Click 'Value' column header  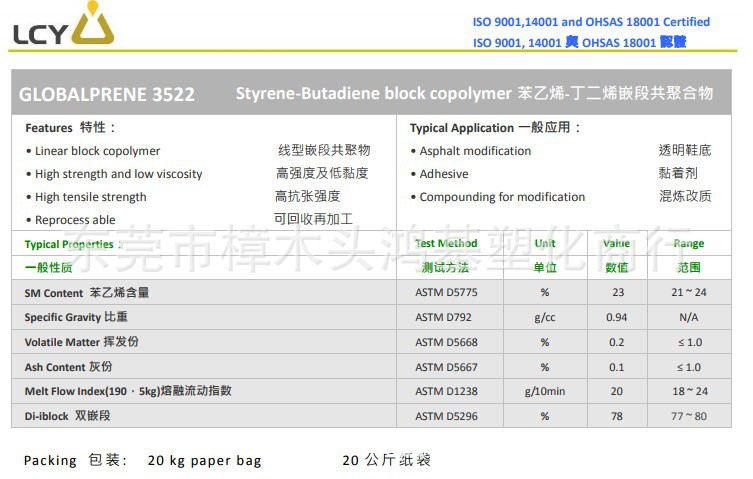pos(617,243)
